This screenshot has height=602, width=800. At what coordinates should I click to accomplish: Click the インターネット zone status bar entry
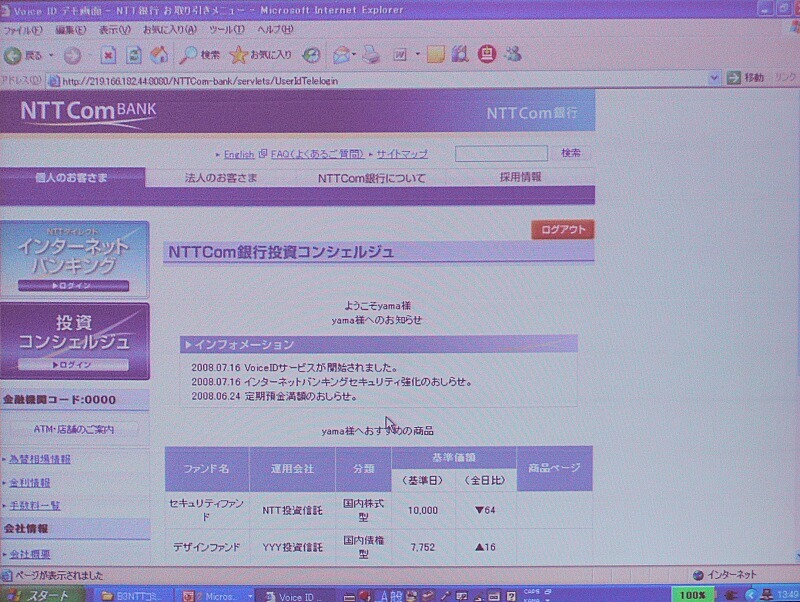point(724,575)
